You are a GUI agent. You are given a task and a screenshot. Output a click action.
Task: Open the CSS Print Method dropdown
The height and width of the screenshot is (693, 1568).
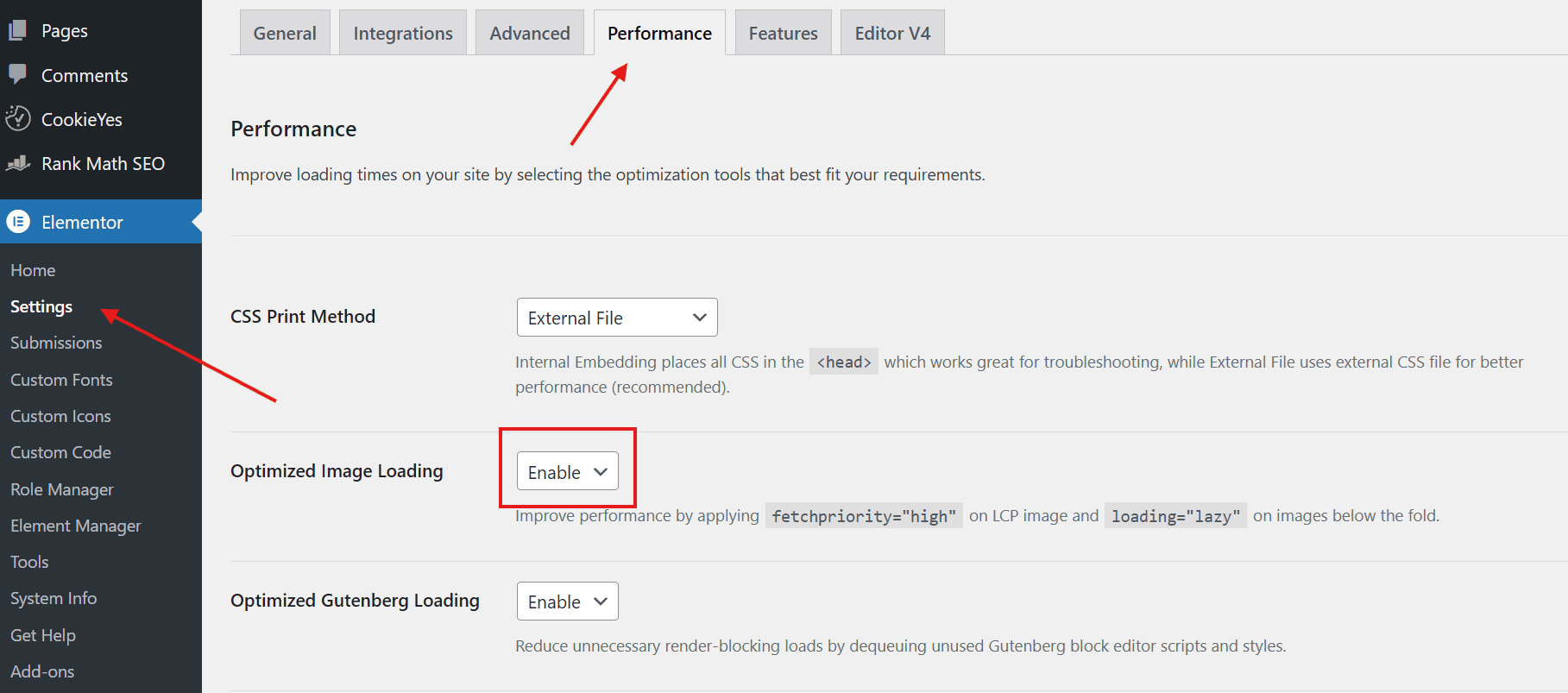pos(616,318)
